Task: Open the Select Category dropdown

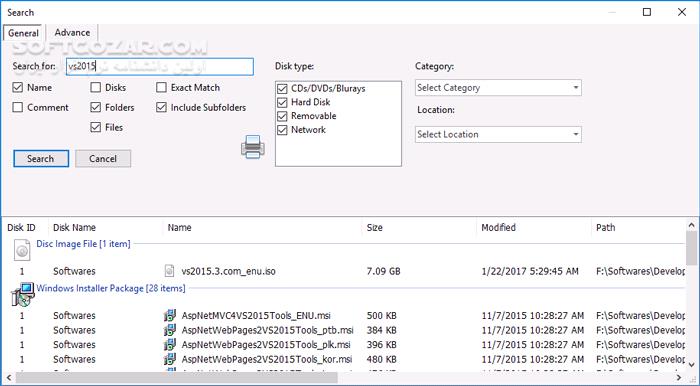Action: [x=498, y=87]
